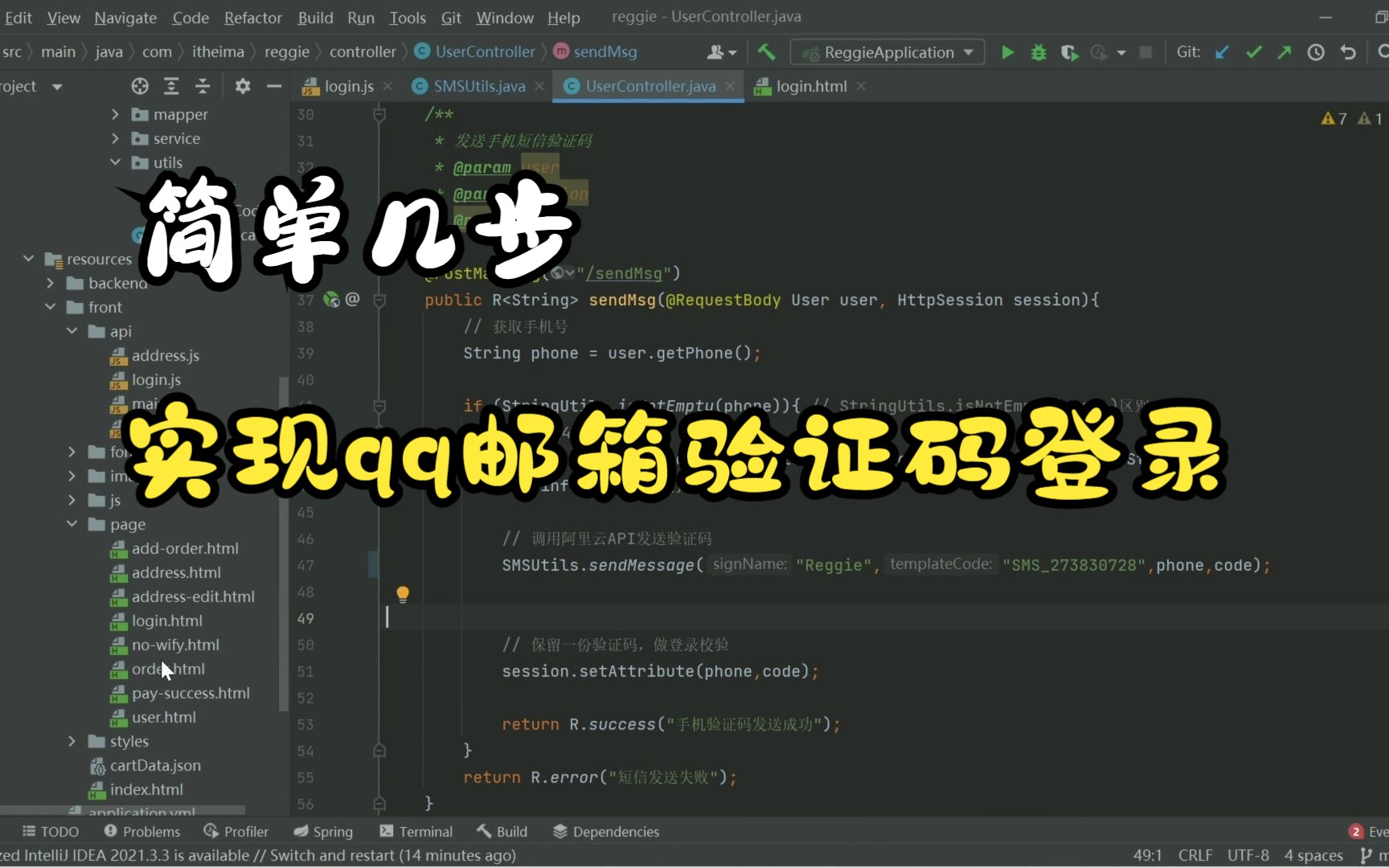The width and height of the screenshot is (1389, 868).
Task: Close the login.html tab
Action: coord(861,86)
